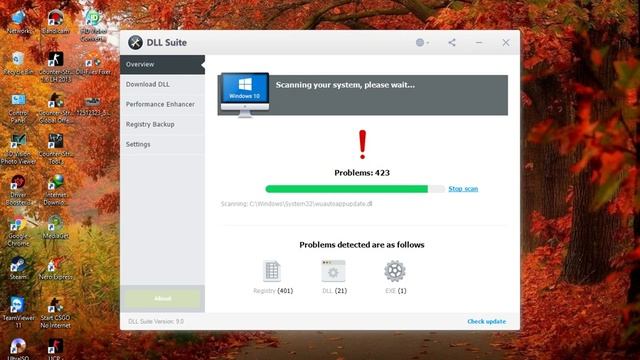Open the Performance Enhancer section
Screen dimensions: 640x360
pyautogui.click(x=162, y=104)
